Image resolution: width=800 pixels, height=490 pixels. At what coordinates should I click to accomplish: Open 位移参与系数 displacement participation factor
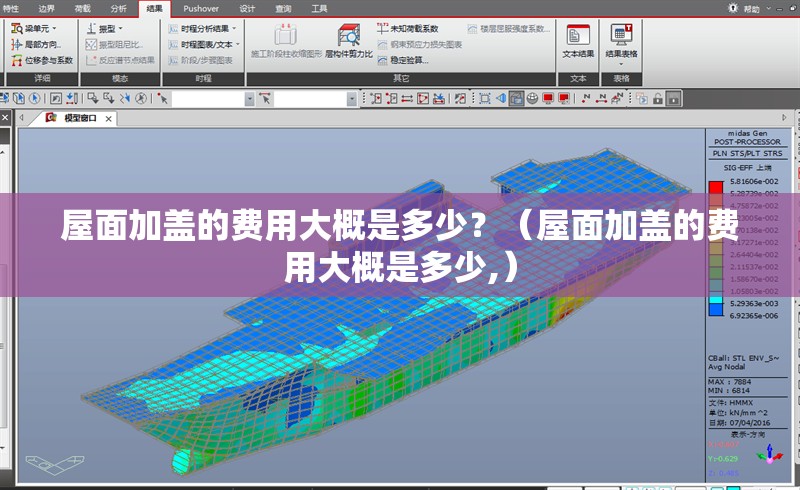click(x=42, y=60)
